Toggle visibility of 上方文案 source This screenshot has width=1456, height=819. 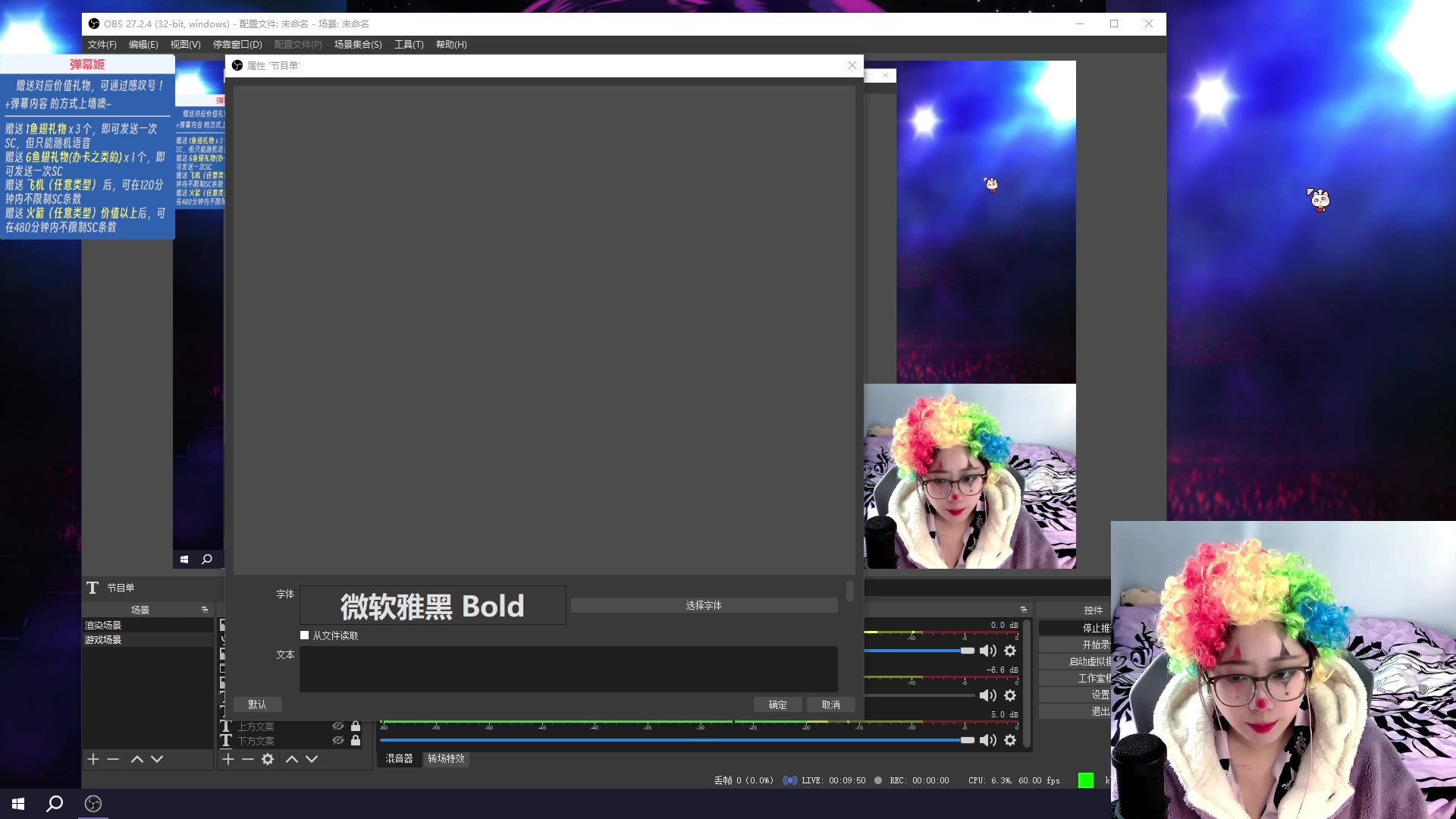[x=338, y=726]
